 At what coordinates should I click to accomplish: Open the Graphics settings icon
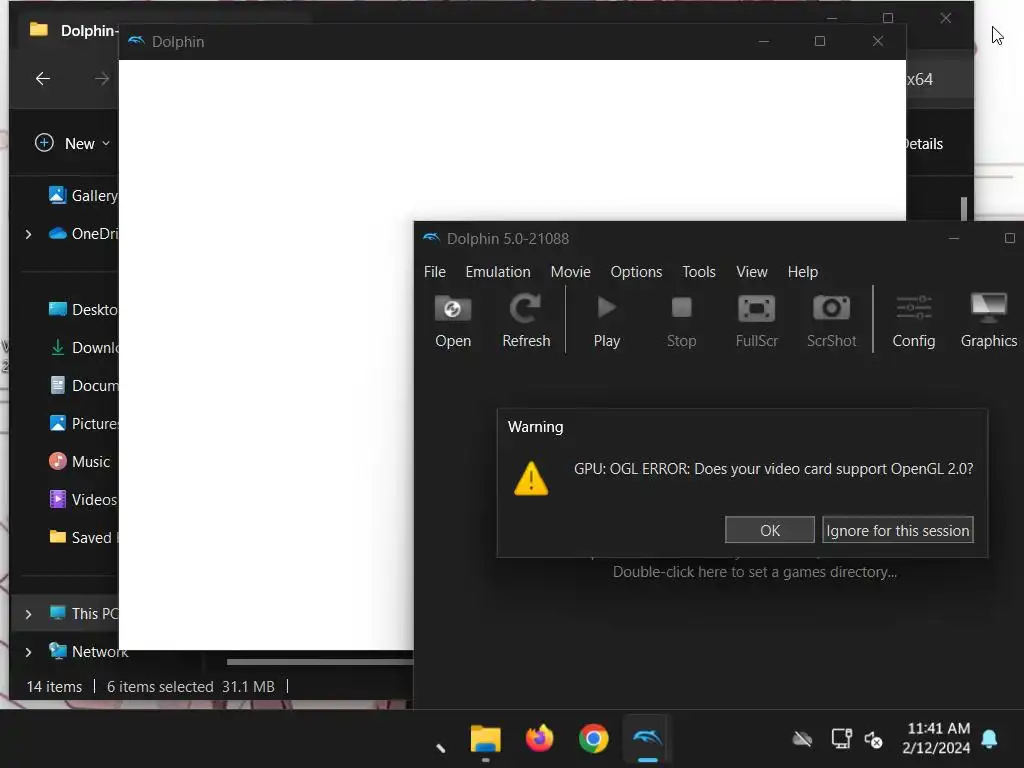click(x=989, y=321)
